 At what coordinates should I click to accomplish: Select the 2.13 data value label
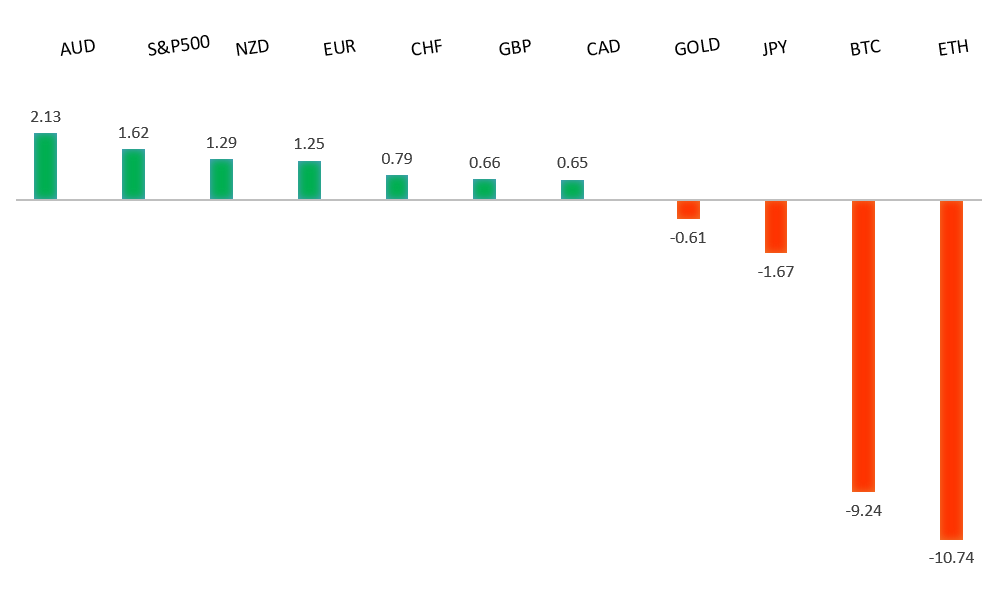pyautogui.click(x=45, y=118)
